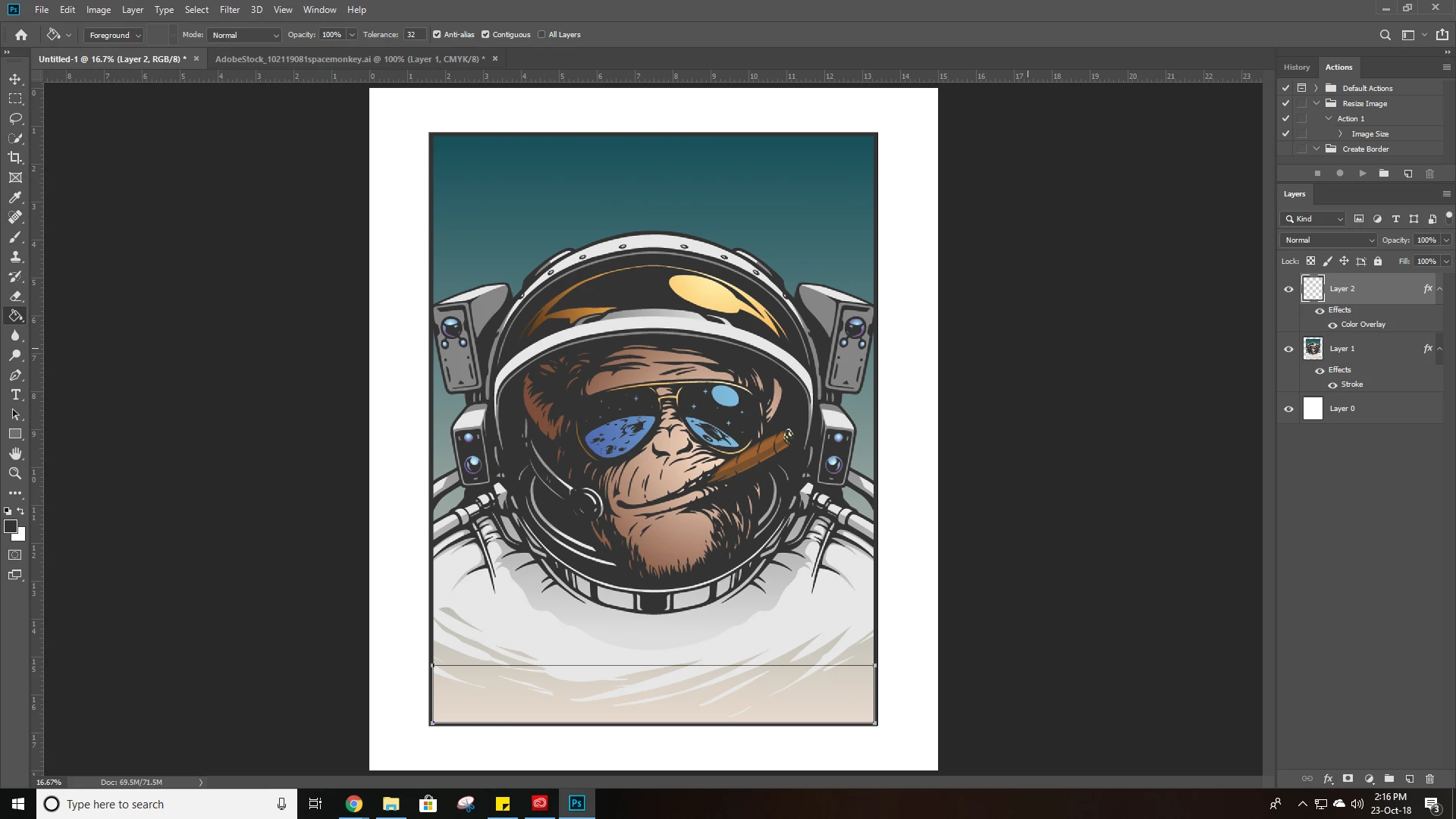Click the Tolerance input field
The image size is (1456, 819).
tap(414, 35)
